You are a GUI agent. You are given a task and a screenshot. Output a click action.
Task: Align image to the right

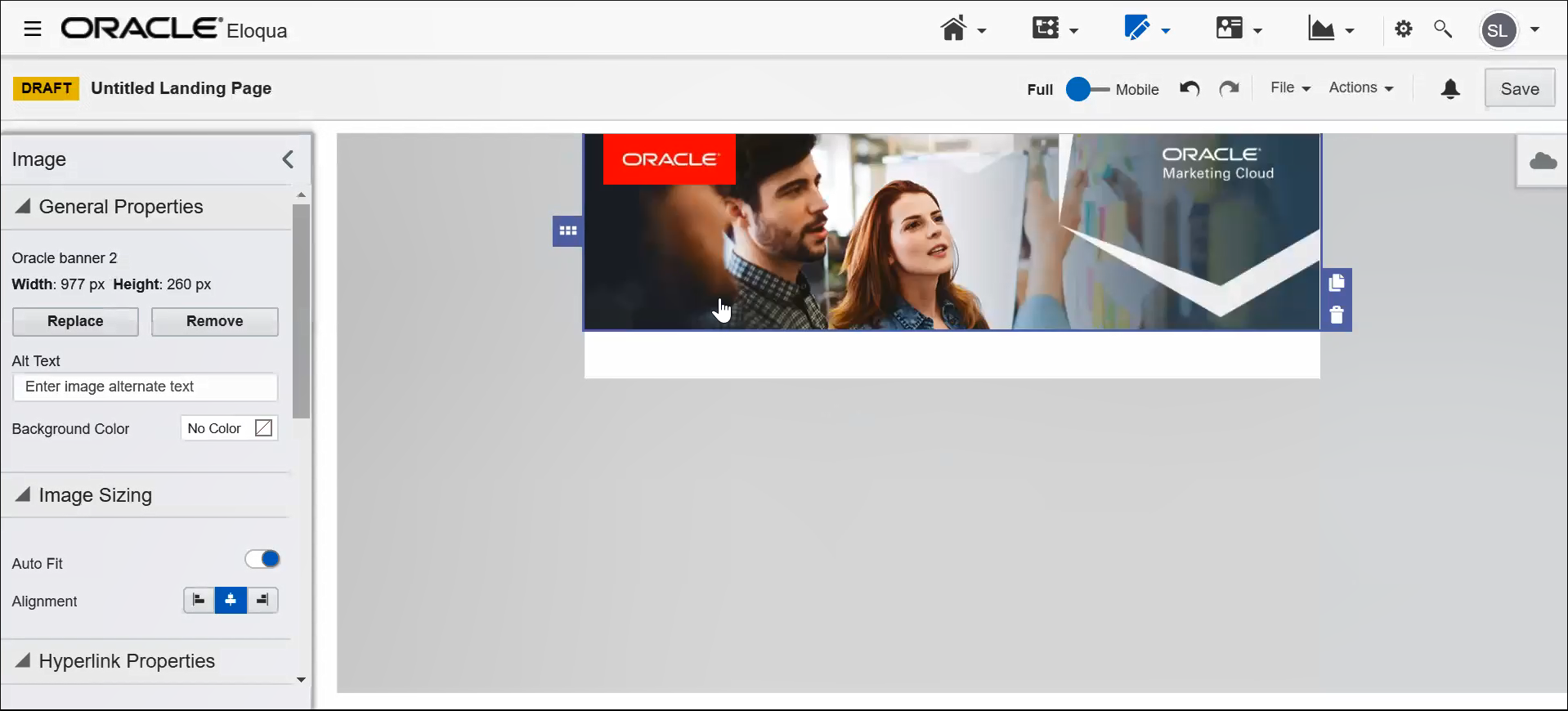[x=262, y=601]
